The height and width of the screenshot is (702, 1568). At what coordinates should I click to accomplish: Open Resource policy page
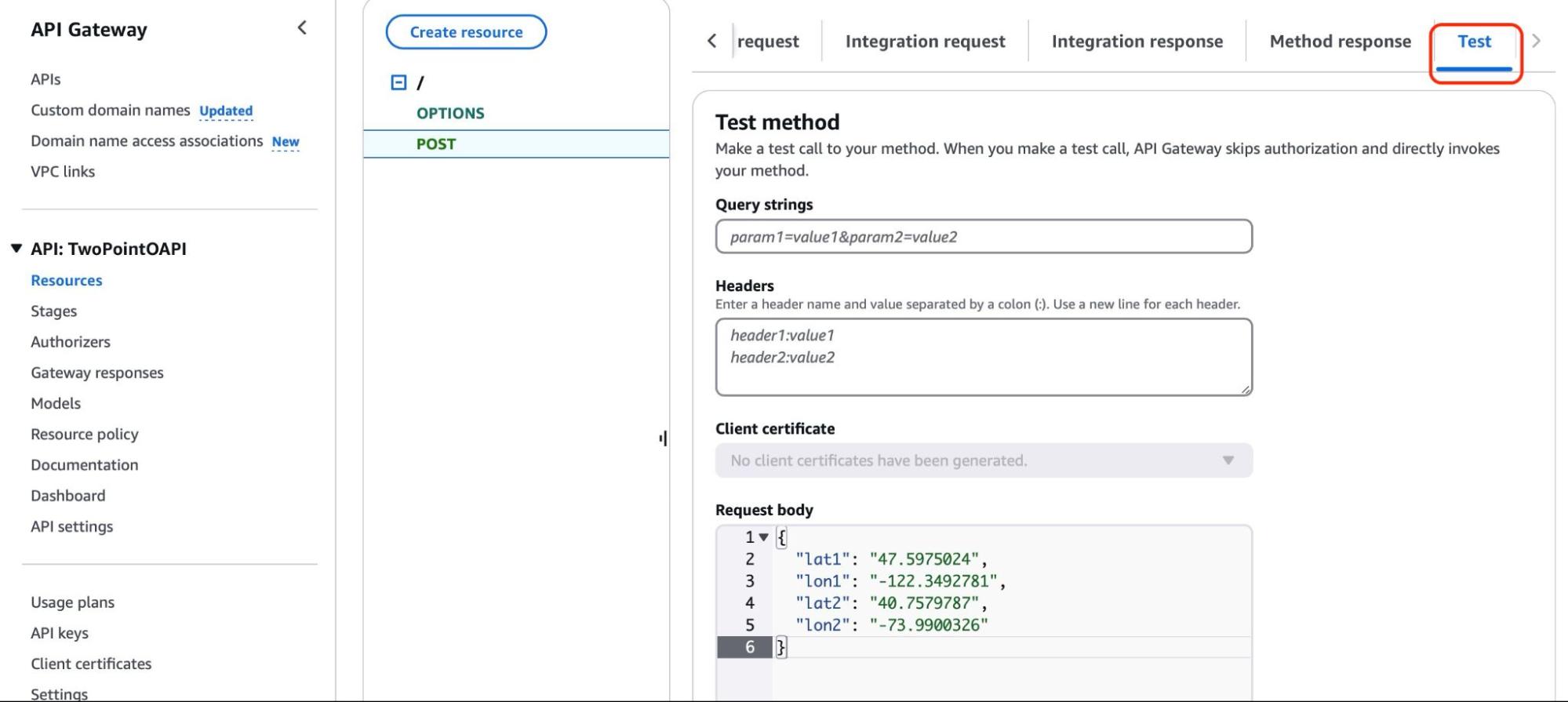pyautogui.click(x=85, y=434)
